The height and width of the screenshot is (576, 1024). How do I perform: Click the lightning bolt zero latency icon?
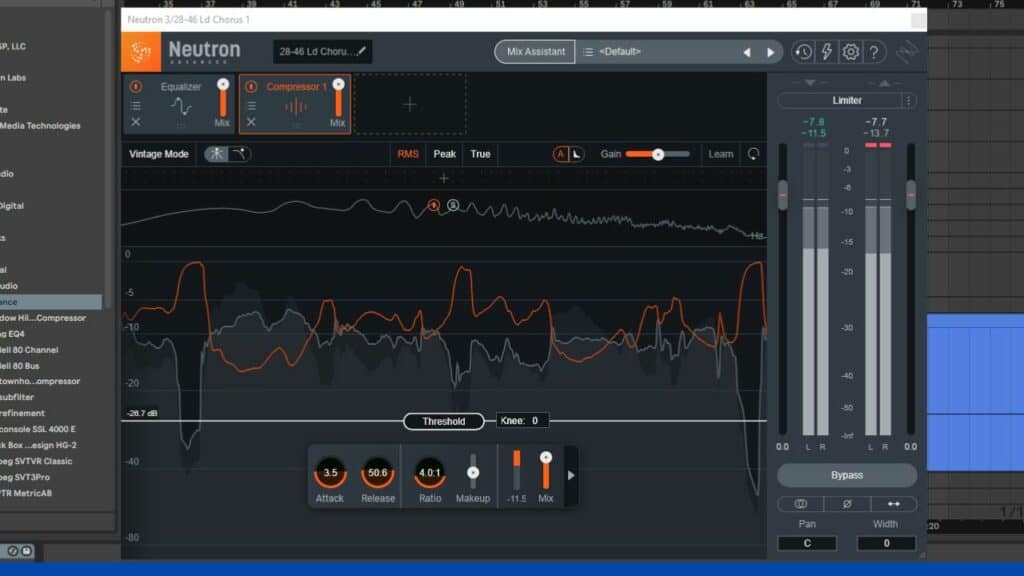pyautogui.click(x=827, y=52)
